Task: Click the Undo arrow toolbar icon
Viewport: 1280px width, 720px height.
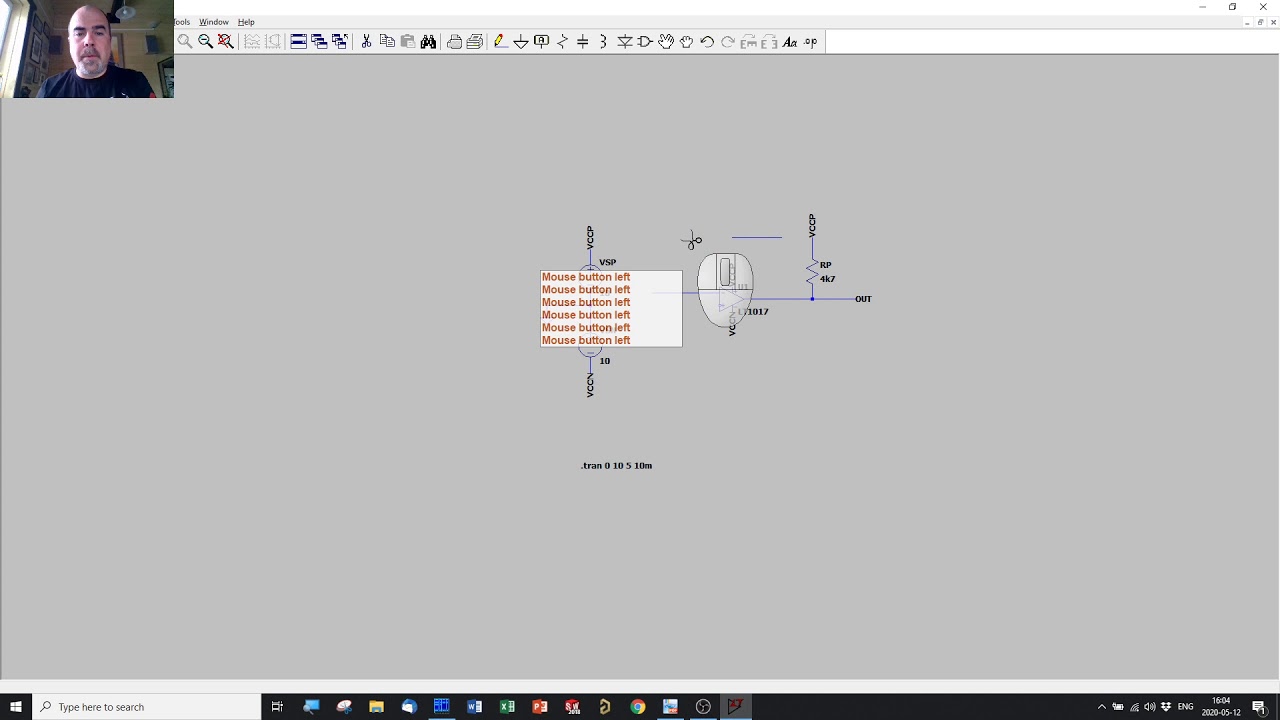Action: [707, 42]
